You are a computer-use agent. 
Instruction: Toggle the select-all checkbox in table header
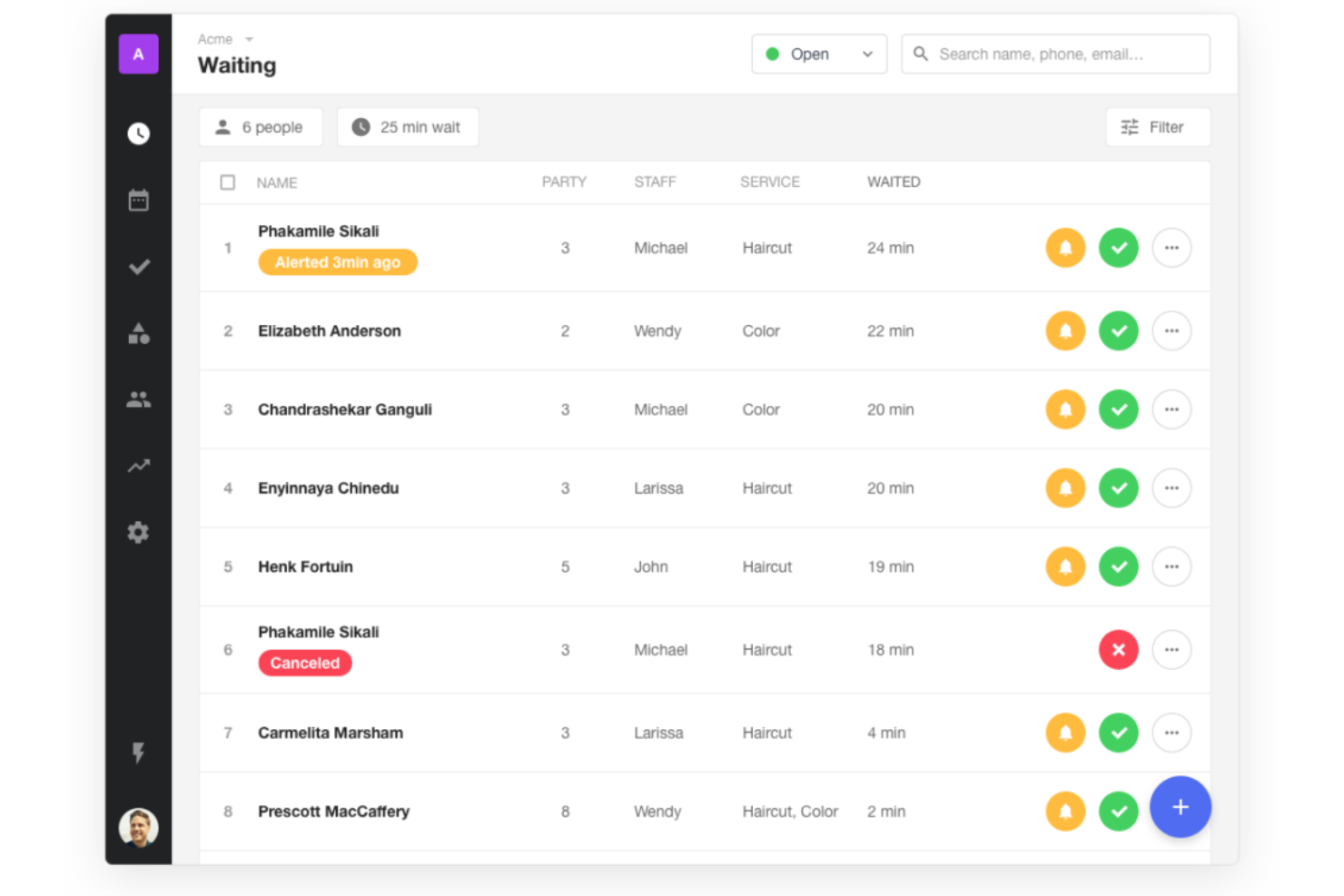[x=228, y=182]
